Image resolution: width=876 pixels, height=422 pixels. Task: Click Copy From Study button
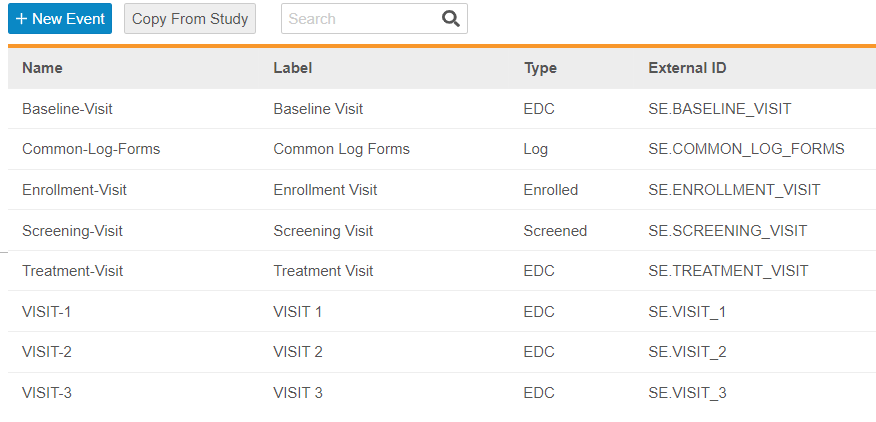pyautogui.click(x=190, y=19)
